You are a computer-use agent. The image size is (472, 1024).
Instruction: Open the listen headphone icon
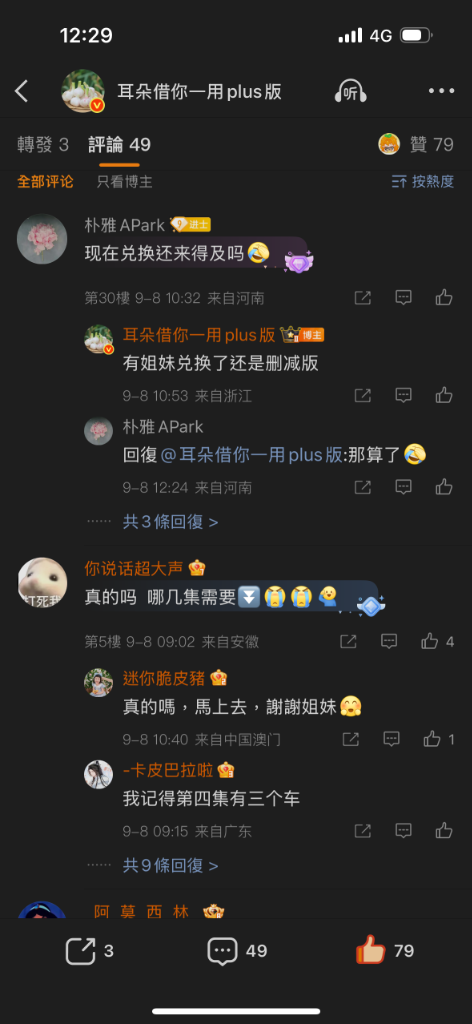351,92
